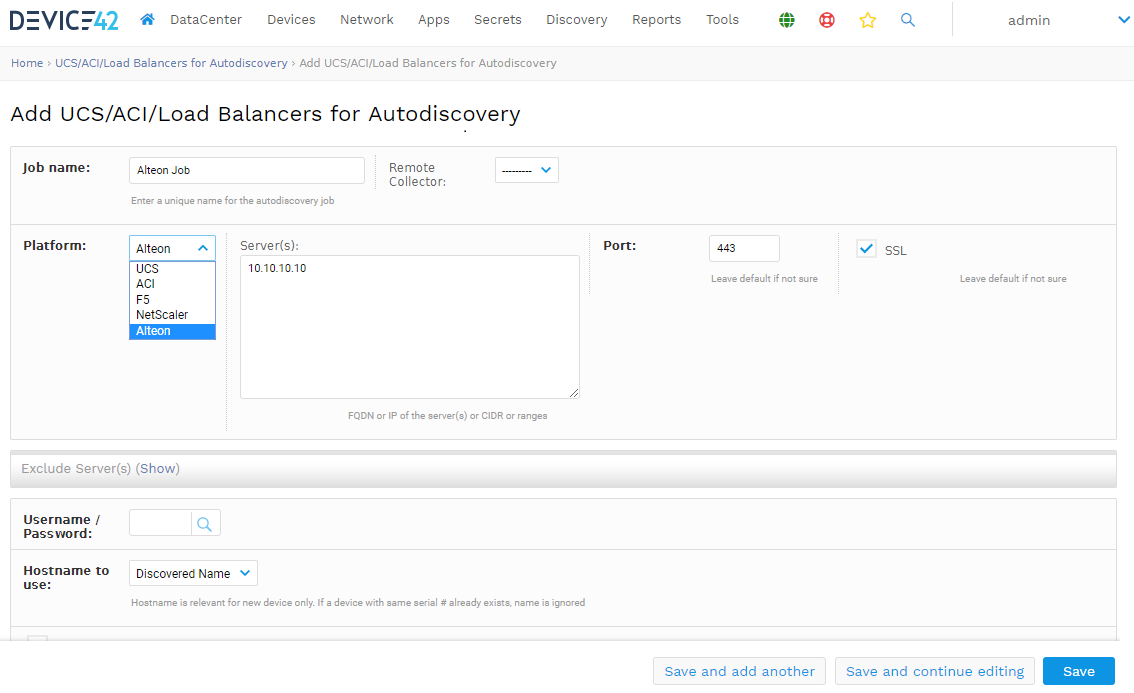Open global search with the magnifier icon
The width and height of the screenshot is (1134, 693).
[x=907, y=19]
